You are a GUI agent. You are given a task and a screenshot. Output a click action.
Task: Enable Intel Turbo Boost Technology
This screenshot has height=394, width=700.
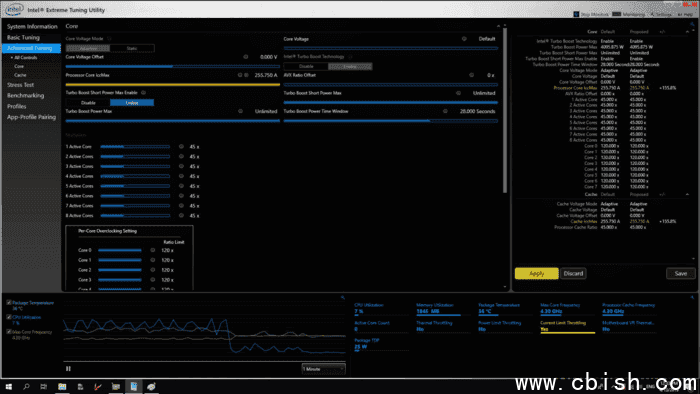coord(350,66)
